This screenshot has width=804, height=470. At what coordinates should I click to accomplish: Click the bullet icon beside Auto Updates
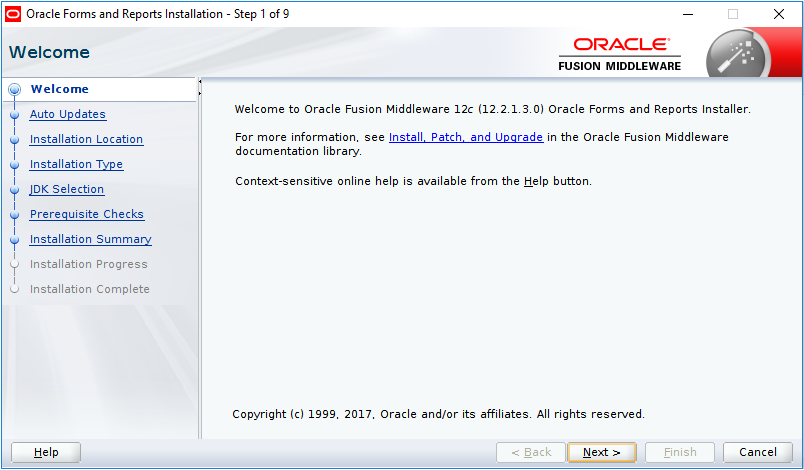click(x=14, y=114)
